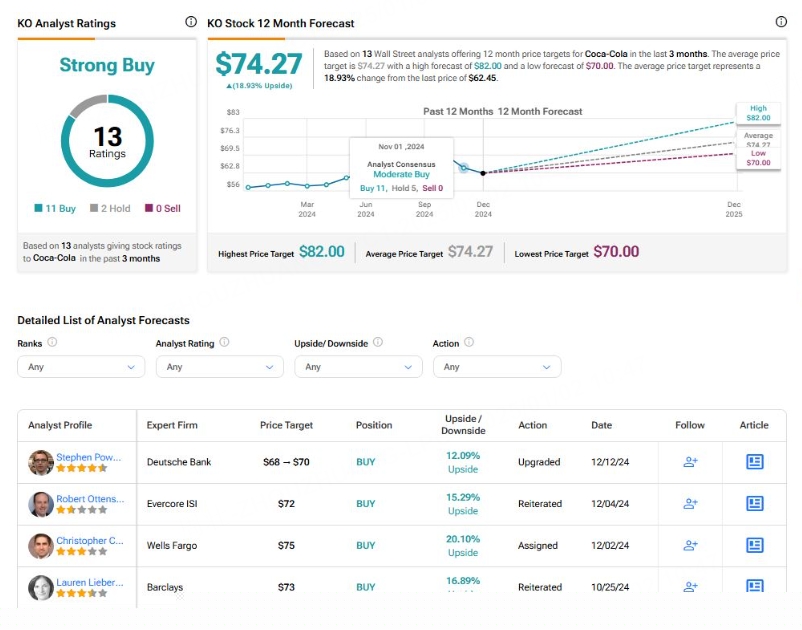The image size is (802, 630).
Task: Click the Expert Firm column header
Action: [172, 425]
